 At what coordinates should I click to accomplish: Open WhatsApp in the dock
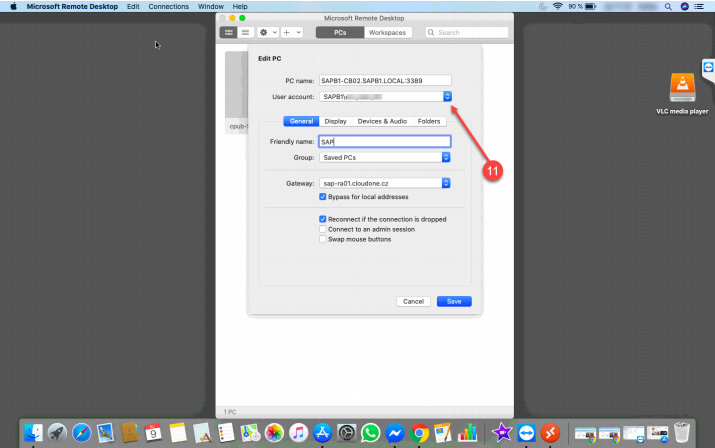tap(371, 432)
